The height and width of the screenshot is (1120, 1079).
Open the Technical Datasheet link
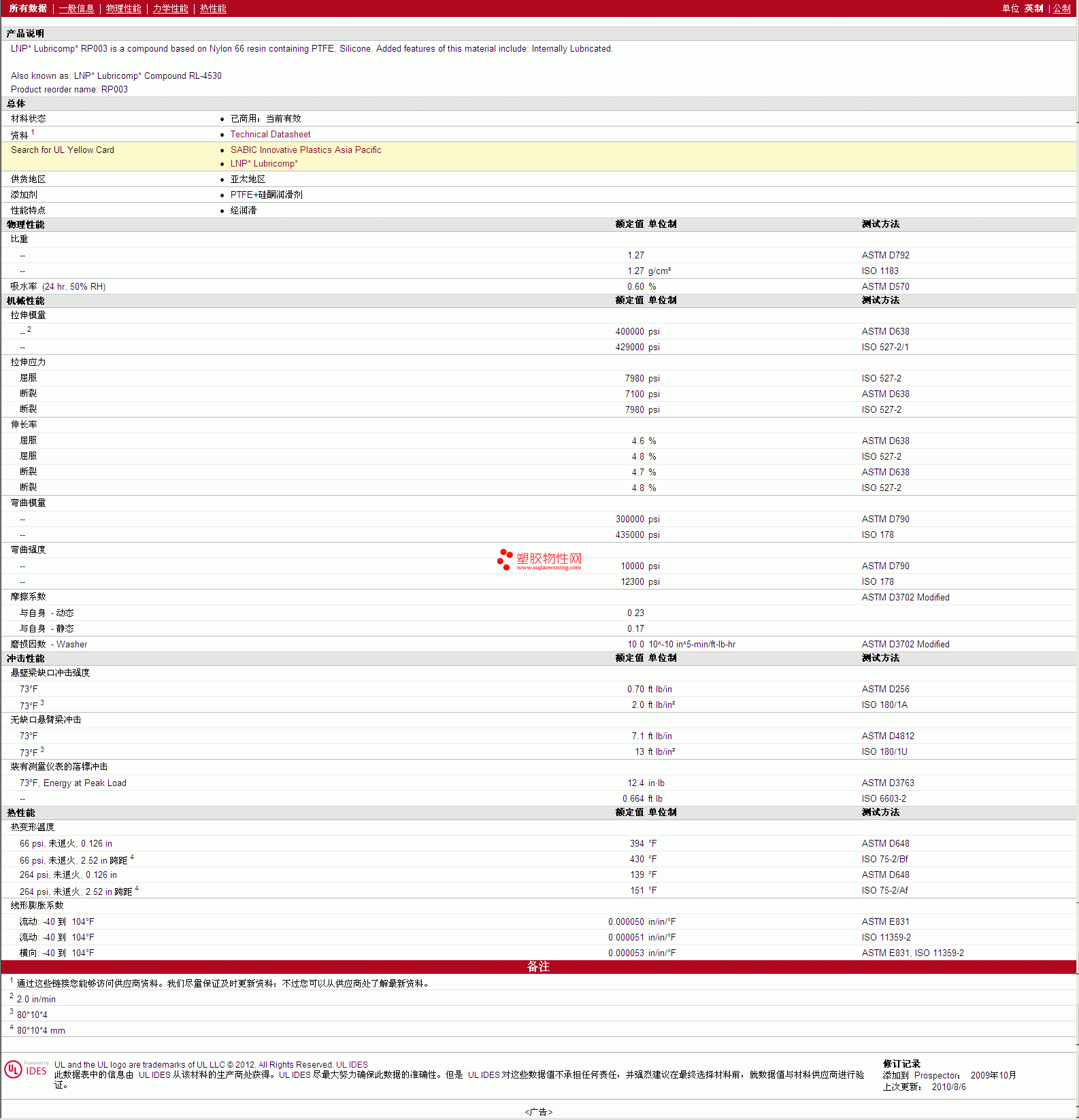270,135
